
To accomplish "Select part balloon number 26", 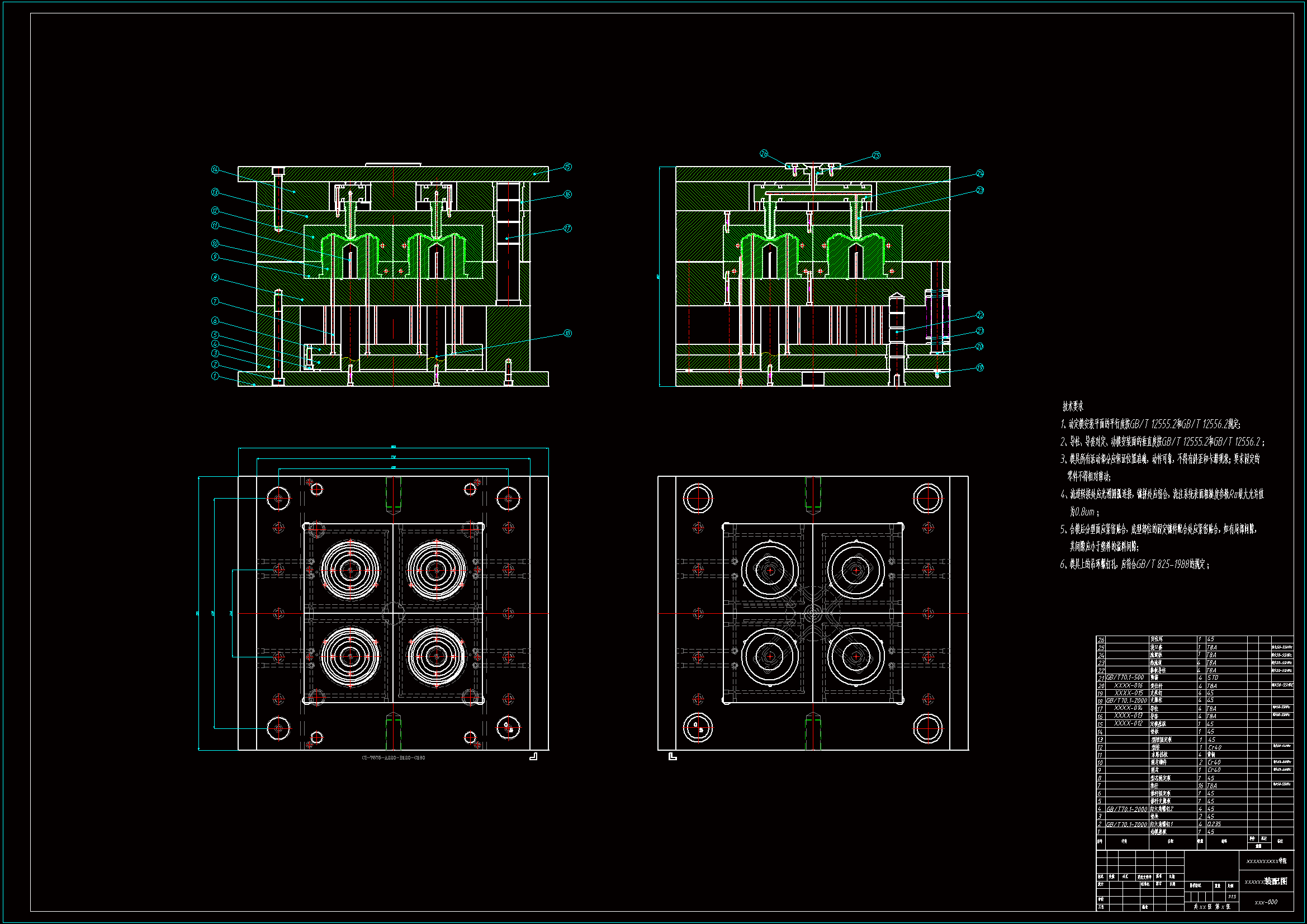I will 764,154.
